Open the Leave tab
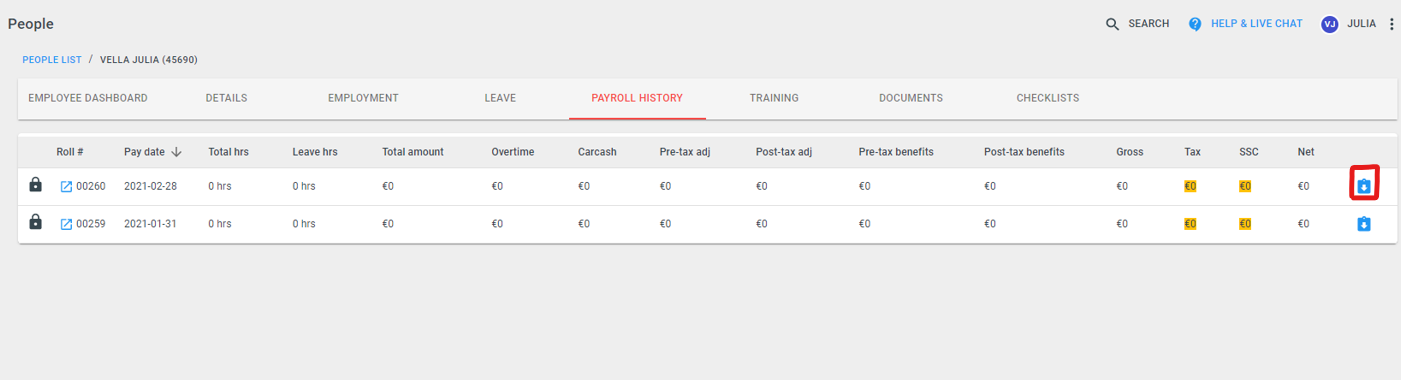The height and width of the screenshot is (380, 1401). [x=500, y=98]
